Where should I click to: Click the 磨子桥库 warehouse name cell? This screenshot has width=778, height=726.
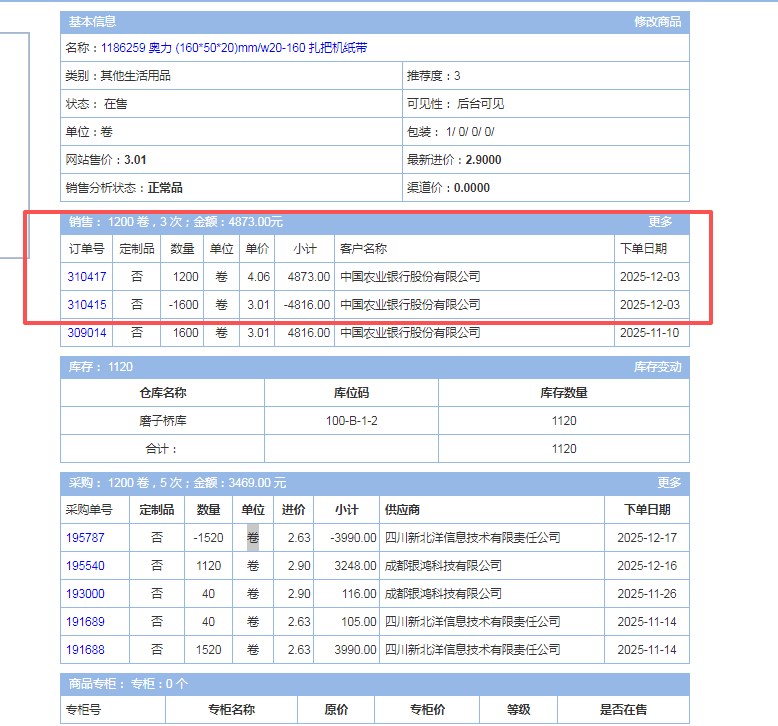coord(162,421)
